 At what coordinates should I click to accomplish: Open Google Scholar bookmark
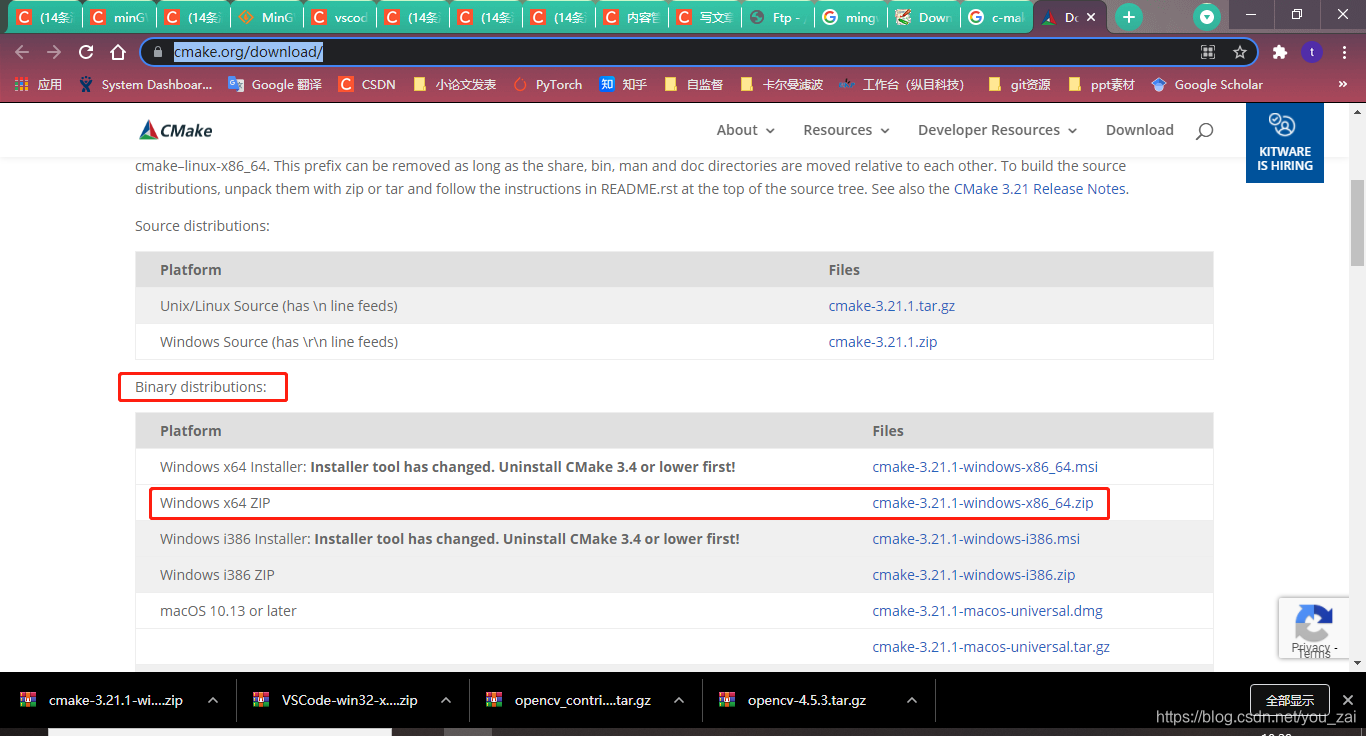click(1207, 85)
